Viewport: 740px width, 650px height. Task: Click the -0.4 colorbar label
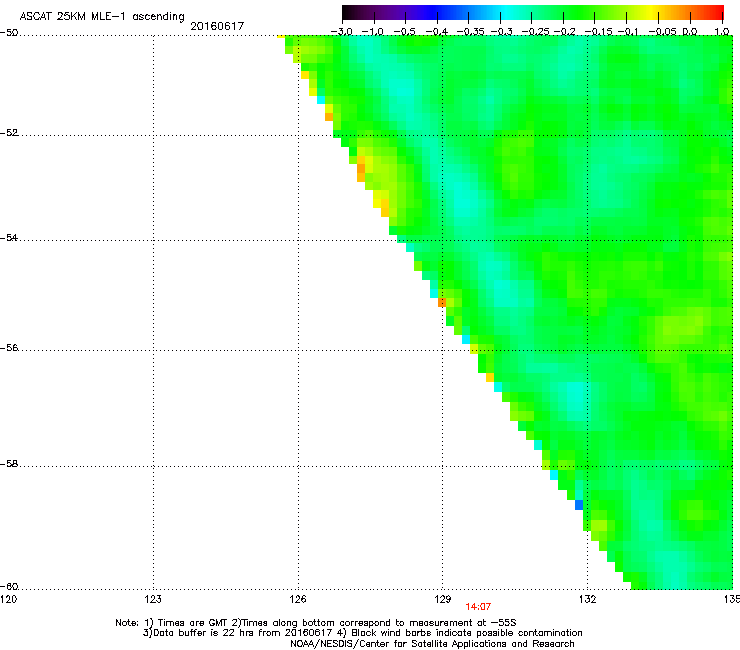(x=437, y=32)
